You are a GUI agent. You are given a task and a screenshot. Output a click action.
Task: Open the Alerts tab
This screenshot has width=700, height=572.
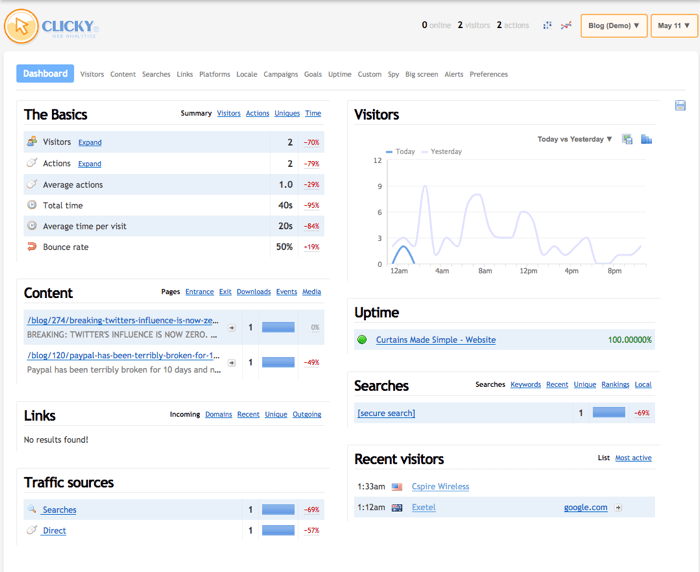(x=454, y=74)
